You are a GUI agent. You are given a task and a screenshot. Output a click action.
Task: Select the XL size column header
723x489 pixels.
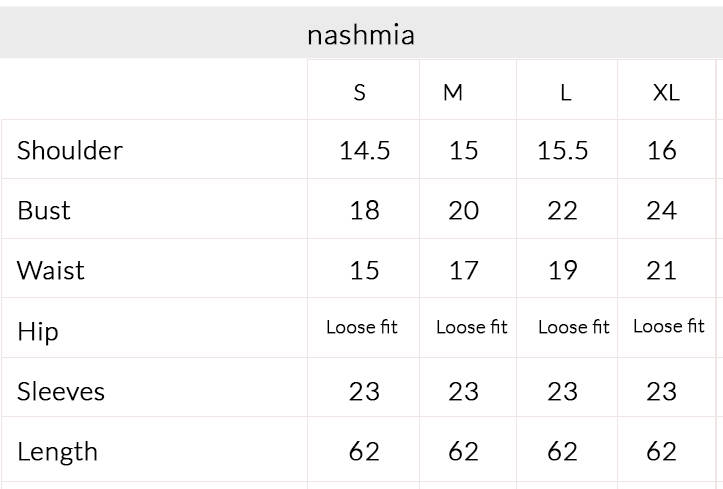tap(666, 93)
